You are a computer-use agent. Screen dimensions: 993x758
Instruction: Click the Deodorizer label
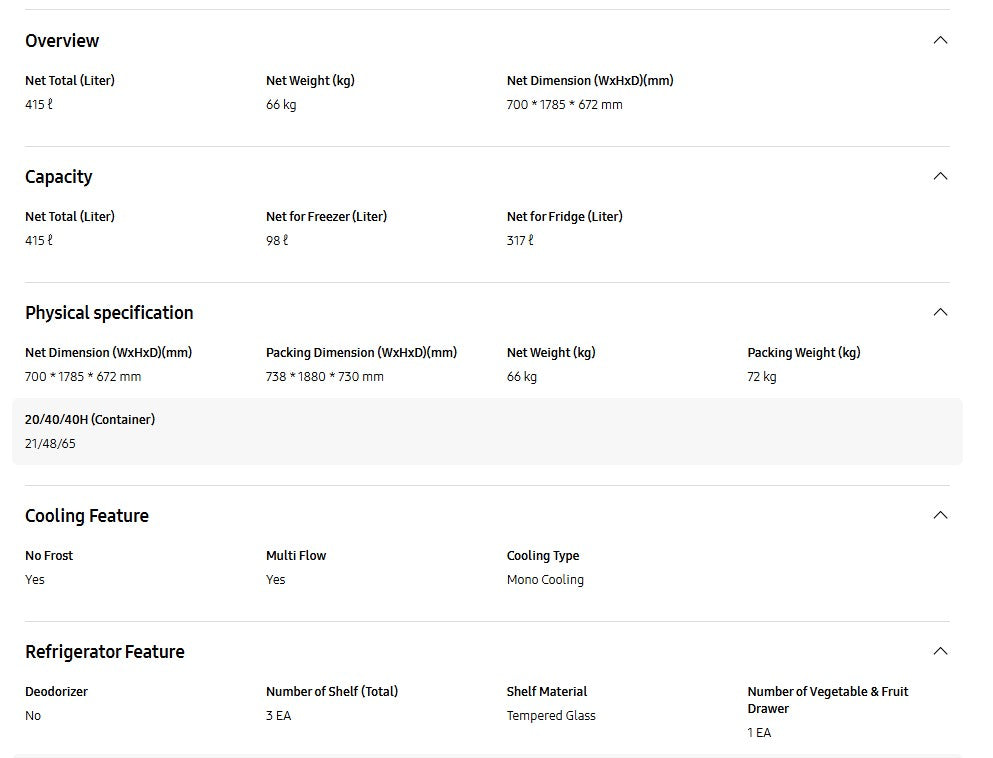pos(56,692)
